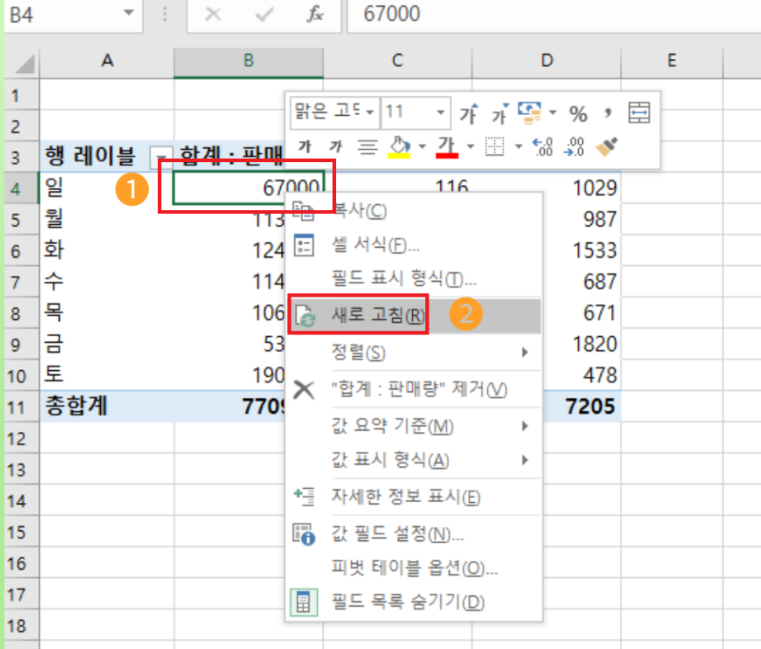Click the format painter brush icon

[606, 147]
